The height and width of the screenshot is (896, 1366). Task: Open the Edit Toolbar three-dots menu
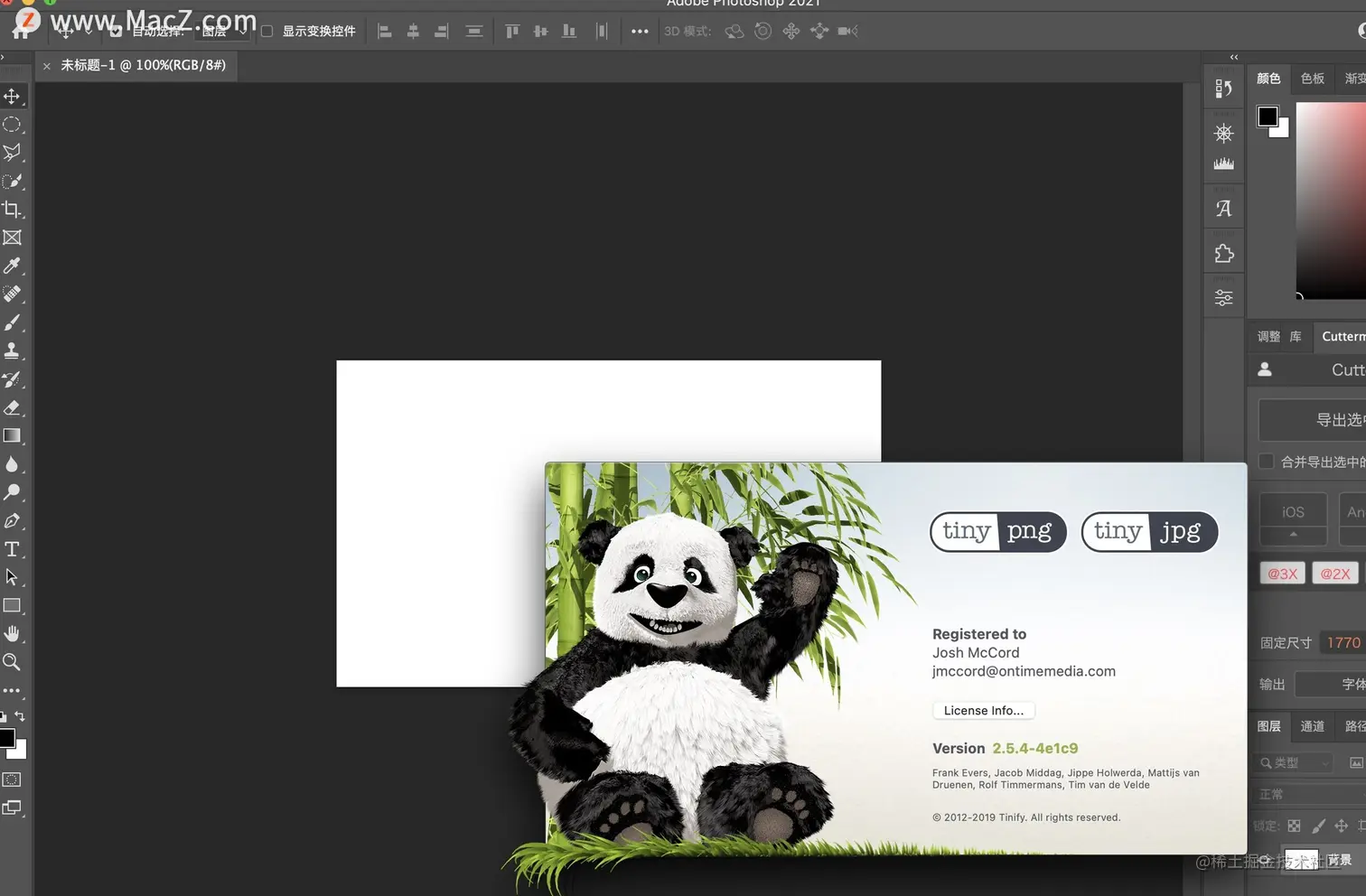point(12,690)
